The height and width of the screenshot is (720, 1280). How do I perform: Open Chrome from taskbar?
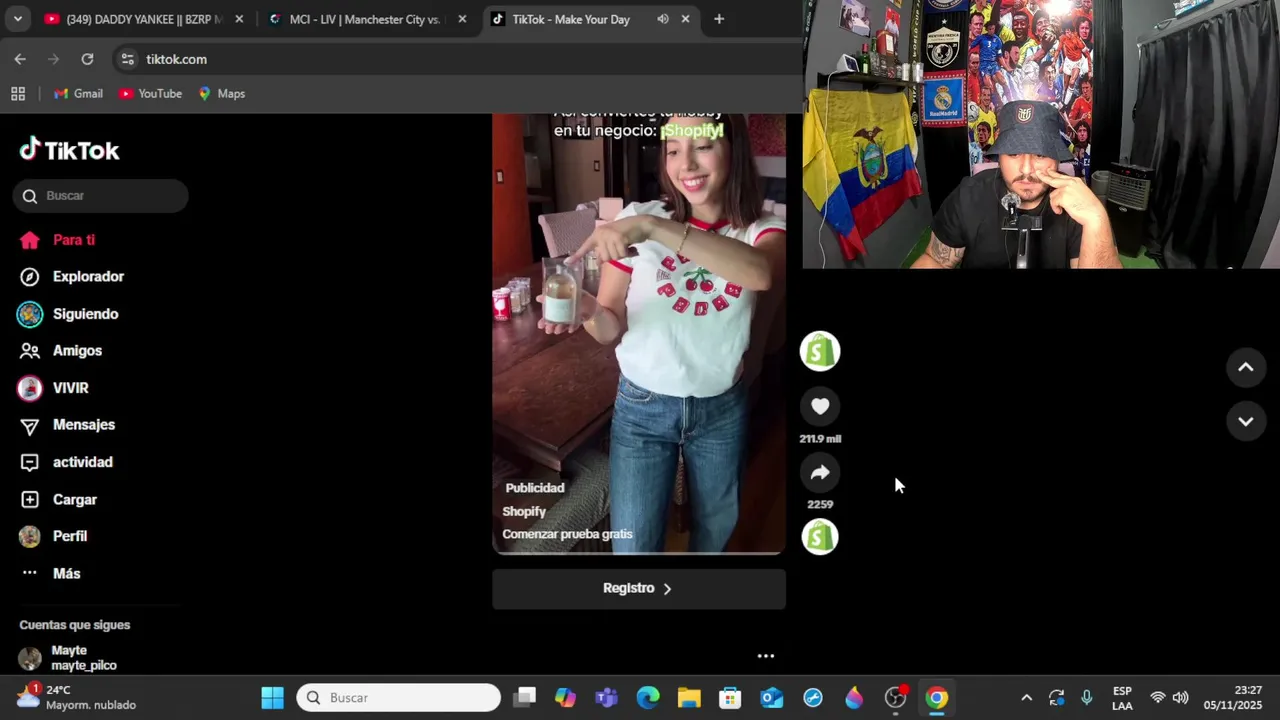point(937,697)
